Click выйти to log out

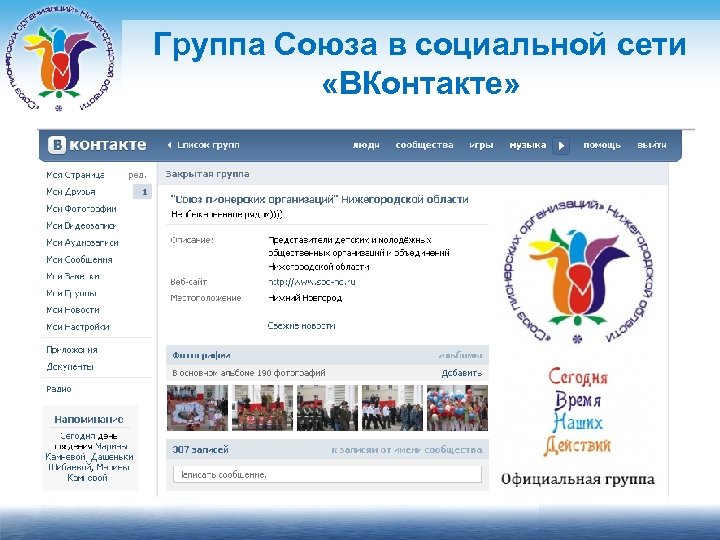tap(652, 145)
